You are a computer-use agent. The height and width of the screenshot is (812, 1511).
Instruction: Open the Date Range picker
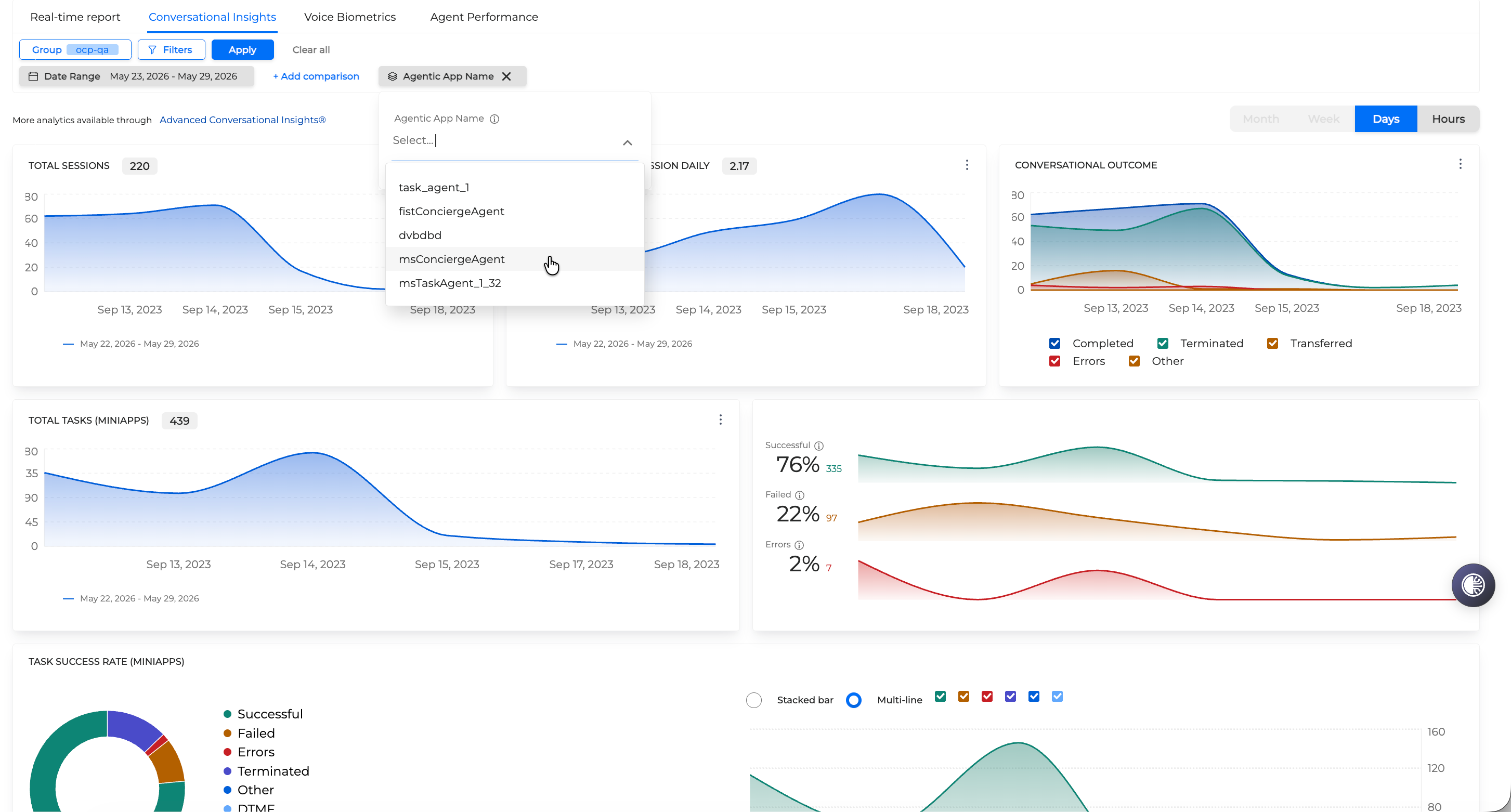tap(137, 76)
